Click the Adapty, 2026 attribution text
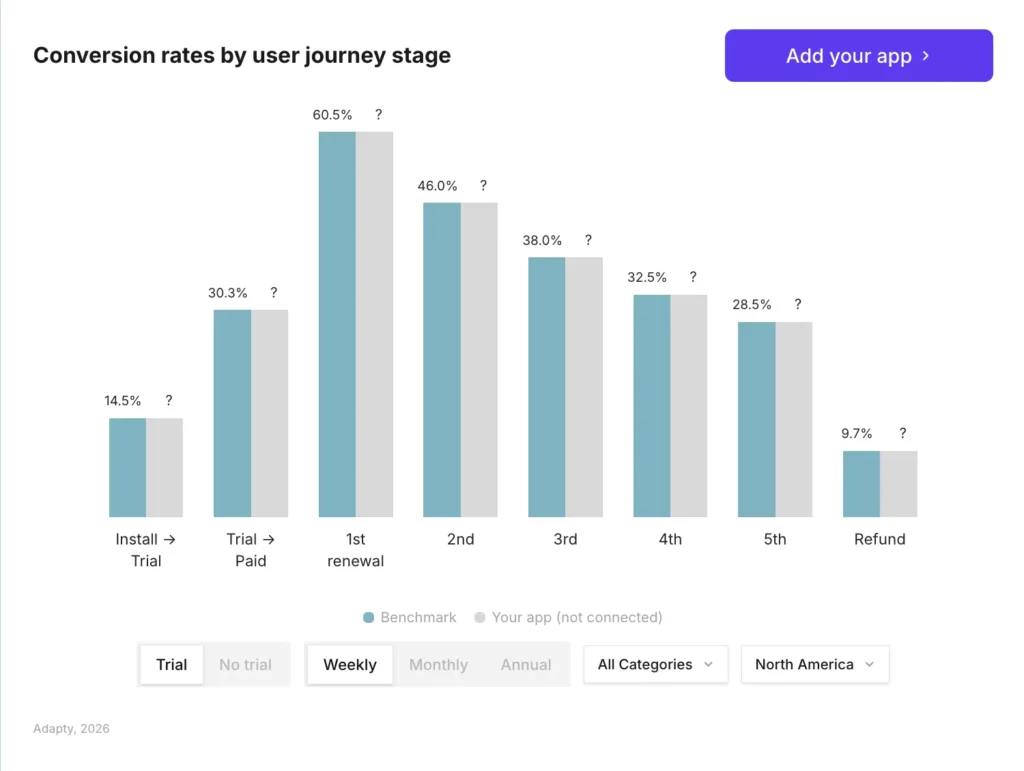The image size is (1024, 771). (x=71, y=729)
